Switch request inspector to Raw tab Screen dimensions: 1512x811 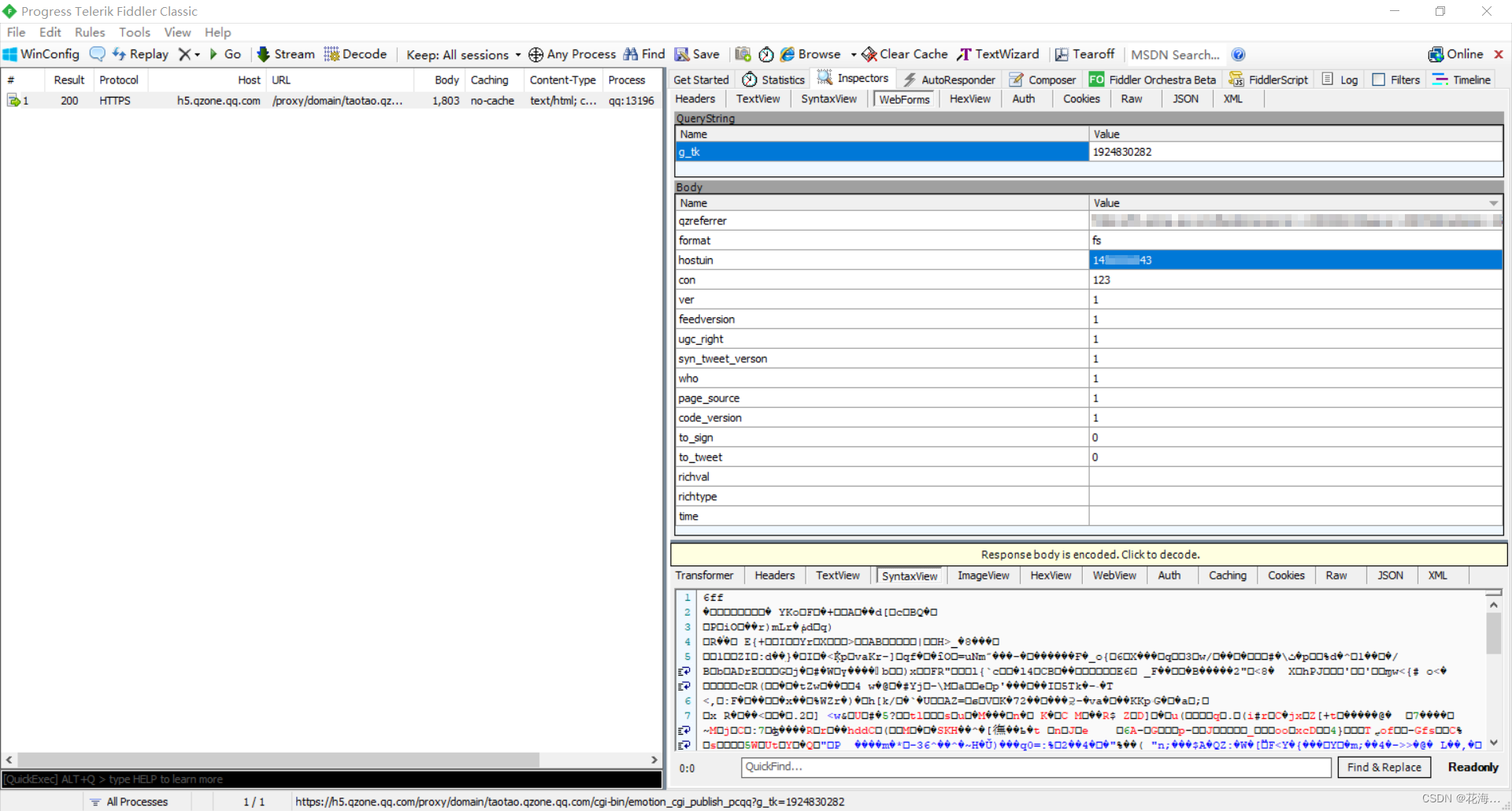(1131, 98)
